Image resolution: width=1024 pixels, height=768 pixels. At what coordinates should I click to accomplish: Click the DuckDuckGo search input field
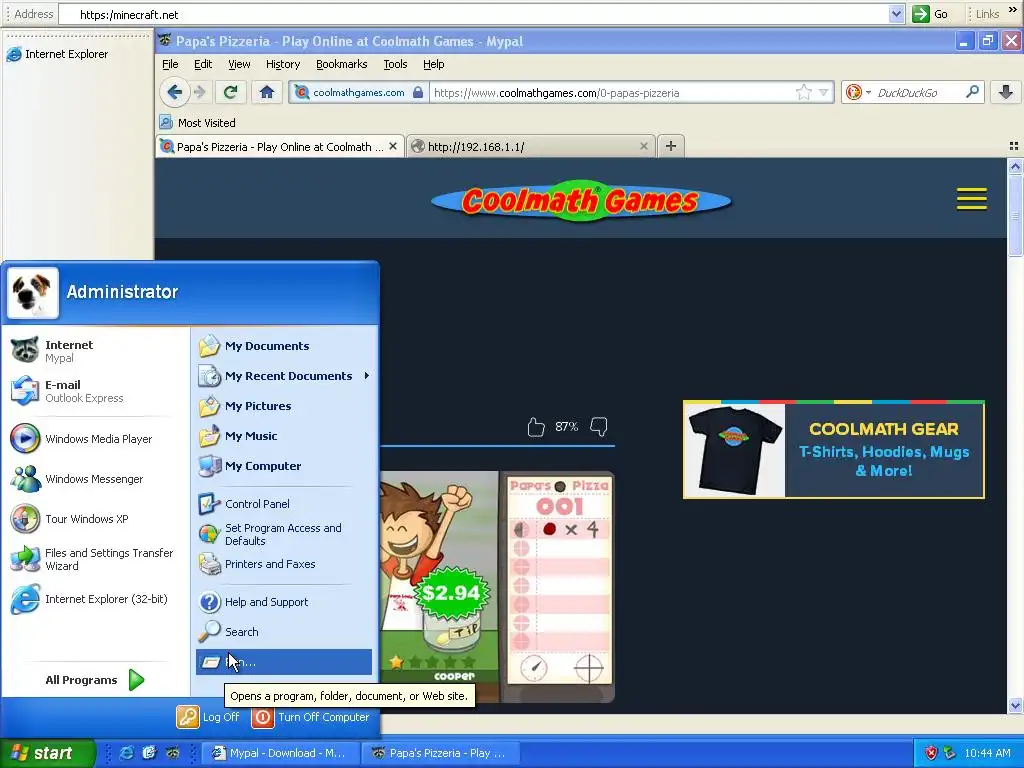[916, 93]
